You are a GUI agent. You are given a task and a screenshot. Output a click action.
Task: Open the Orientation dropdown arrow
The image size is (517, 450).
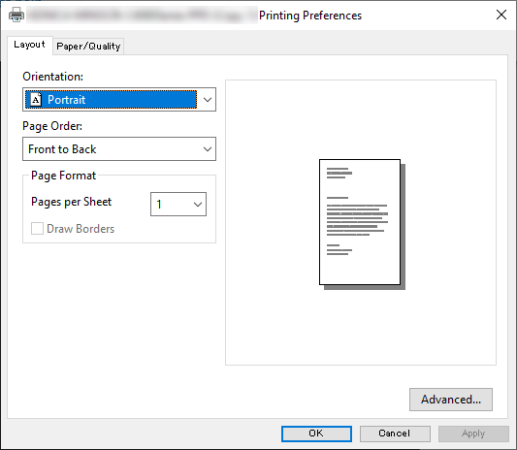click(x=207, y=99)
